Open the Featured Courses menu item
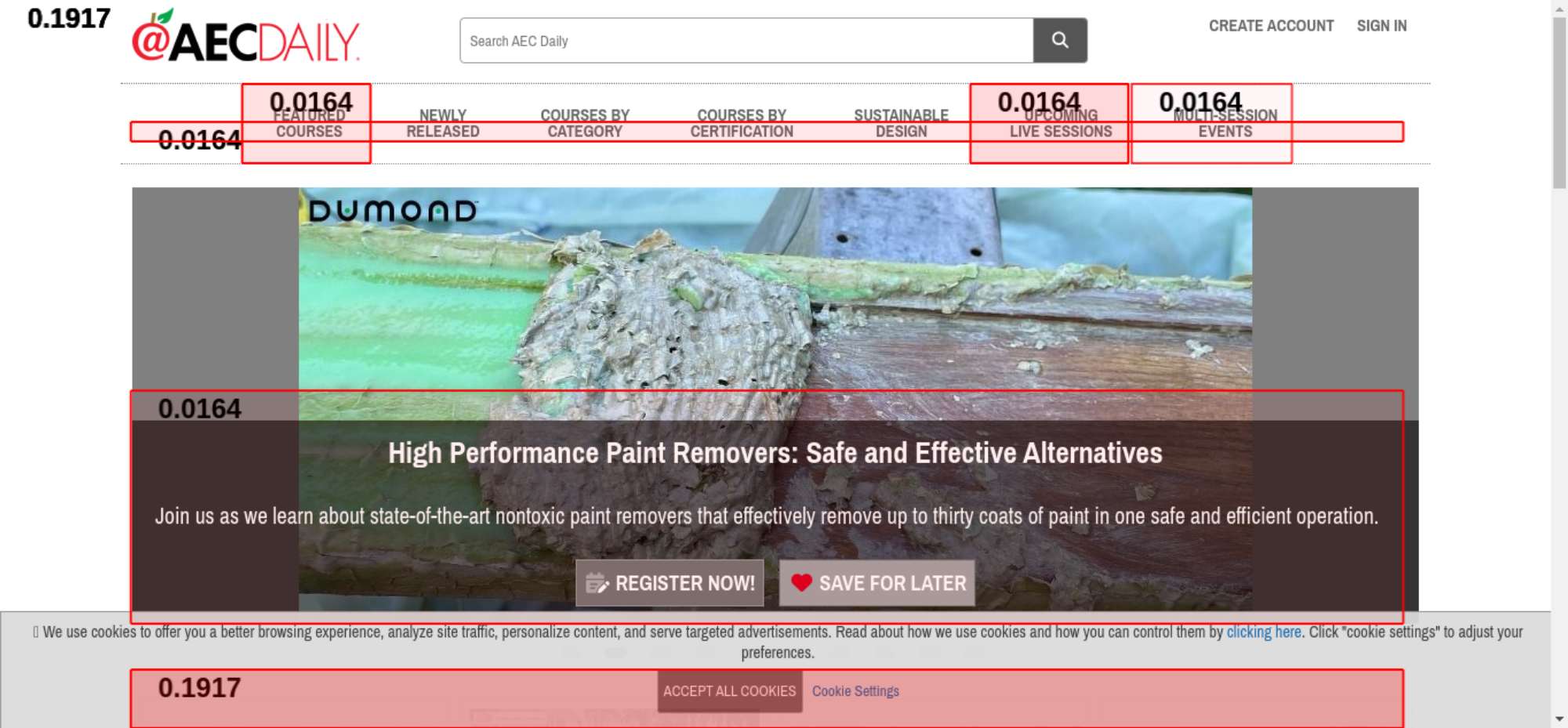 (309, 124)
